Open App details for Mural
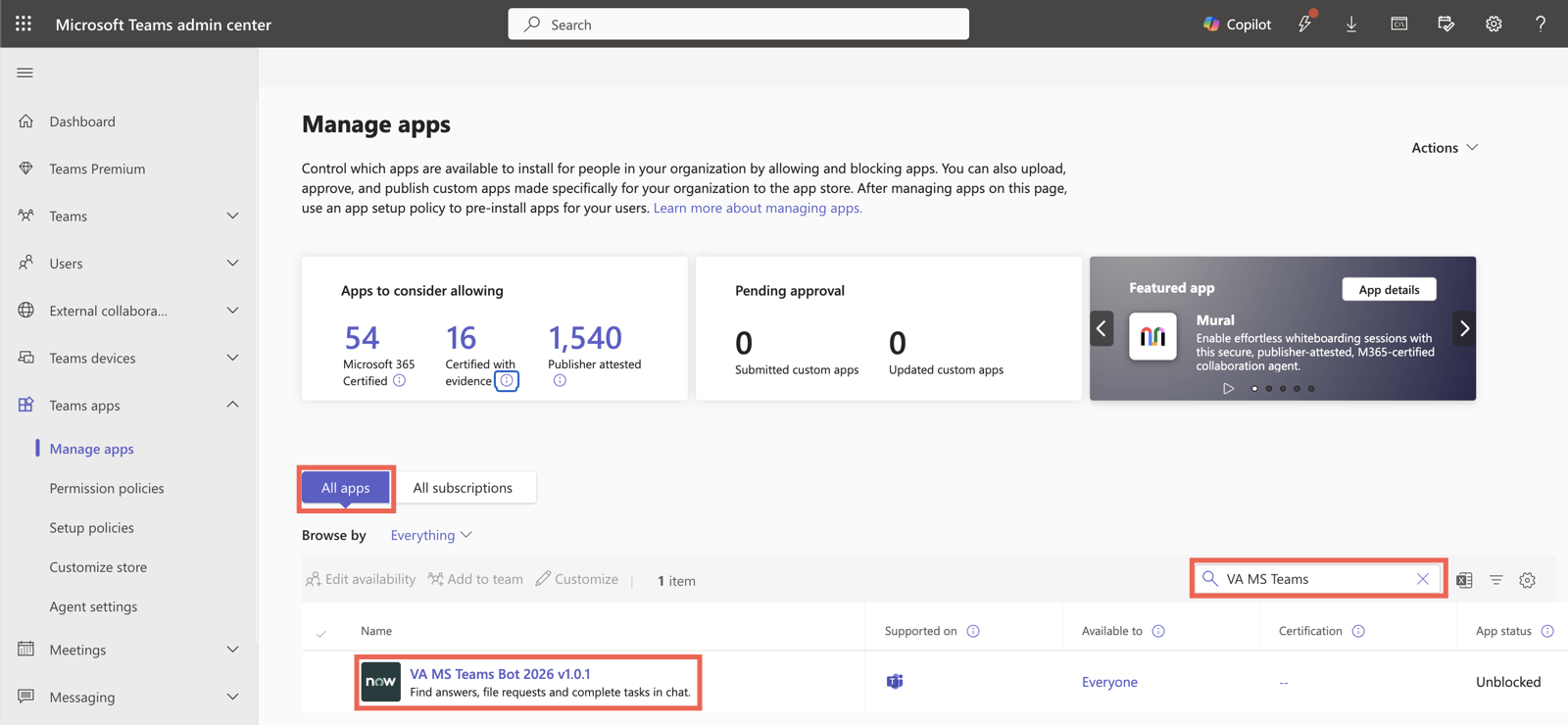 pos(1389,289)
